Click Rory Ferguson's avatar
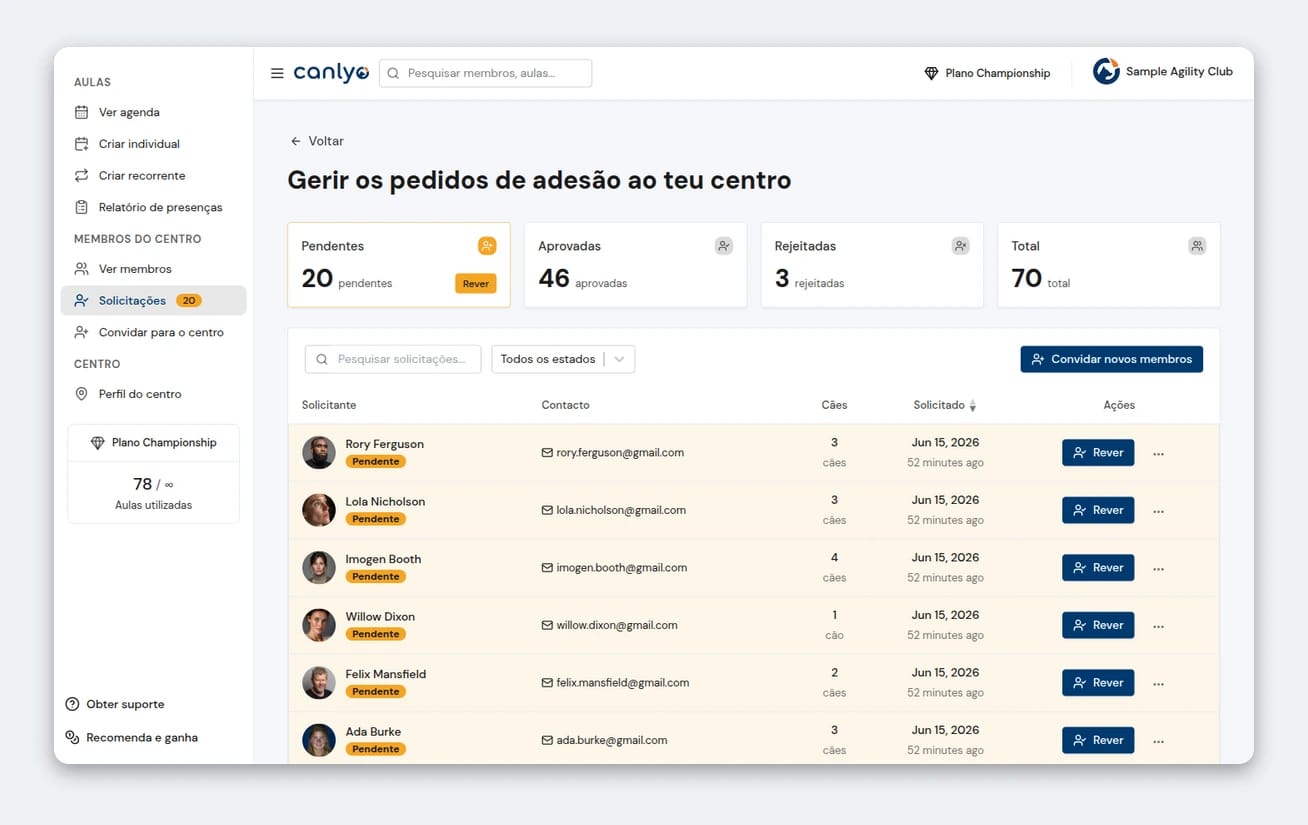This screenshot has width=1308, height=825. (319, 452)
